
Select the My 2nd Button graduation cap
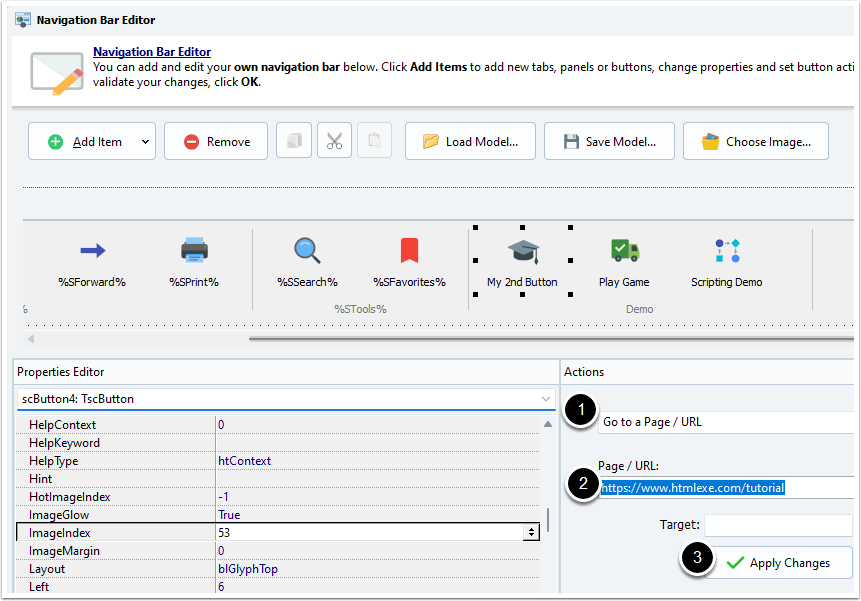[522, 251]
